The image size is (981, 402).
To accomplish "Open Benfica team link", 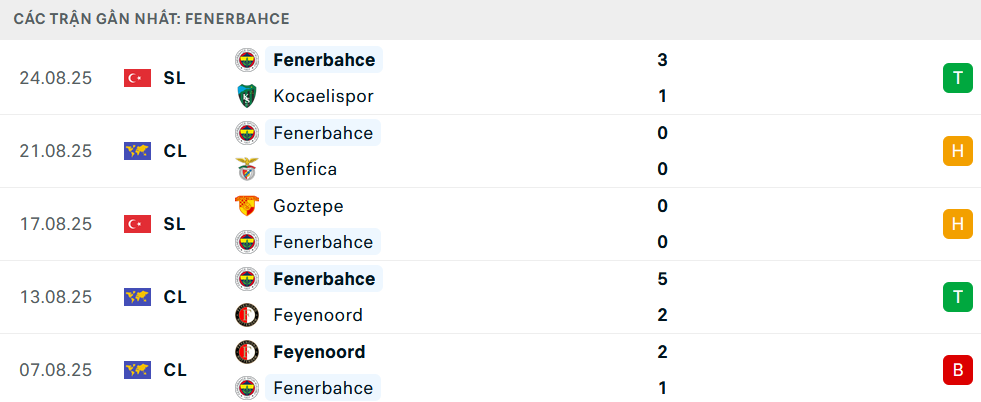I will click(305, 169).
